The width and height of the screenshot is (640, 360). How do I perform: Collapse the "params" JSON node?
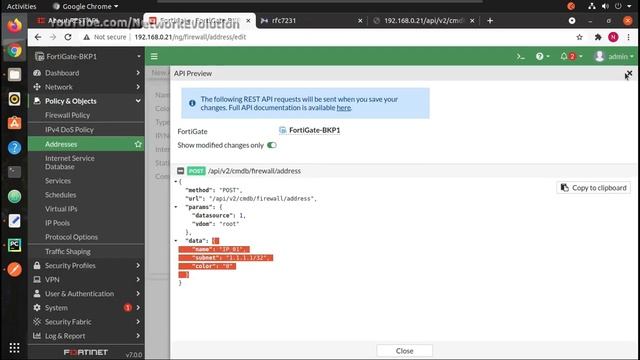click(176, 207)
